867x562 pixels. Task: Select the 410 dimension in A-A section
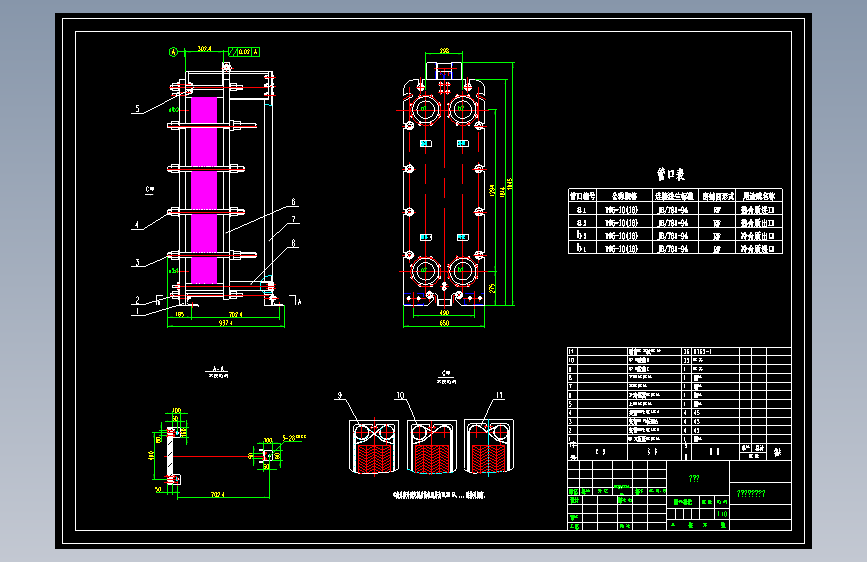click(x=150, y=455)
